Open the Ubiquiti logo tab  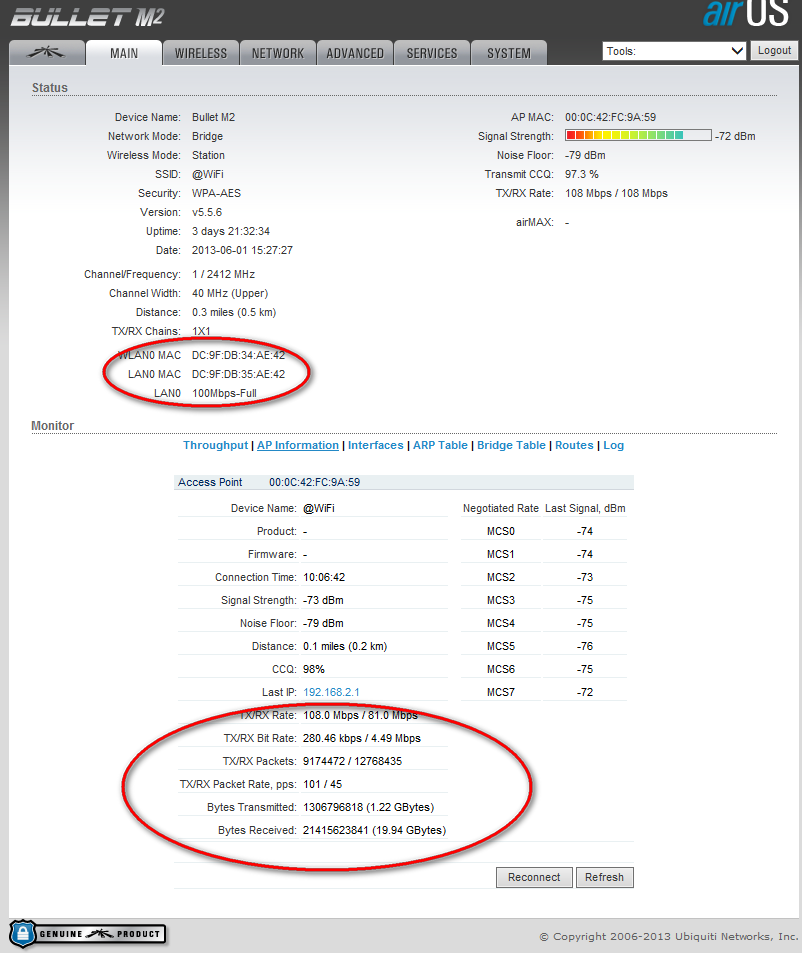point(47,53)
